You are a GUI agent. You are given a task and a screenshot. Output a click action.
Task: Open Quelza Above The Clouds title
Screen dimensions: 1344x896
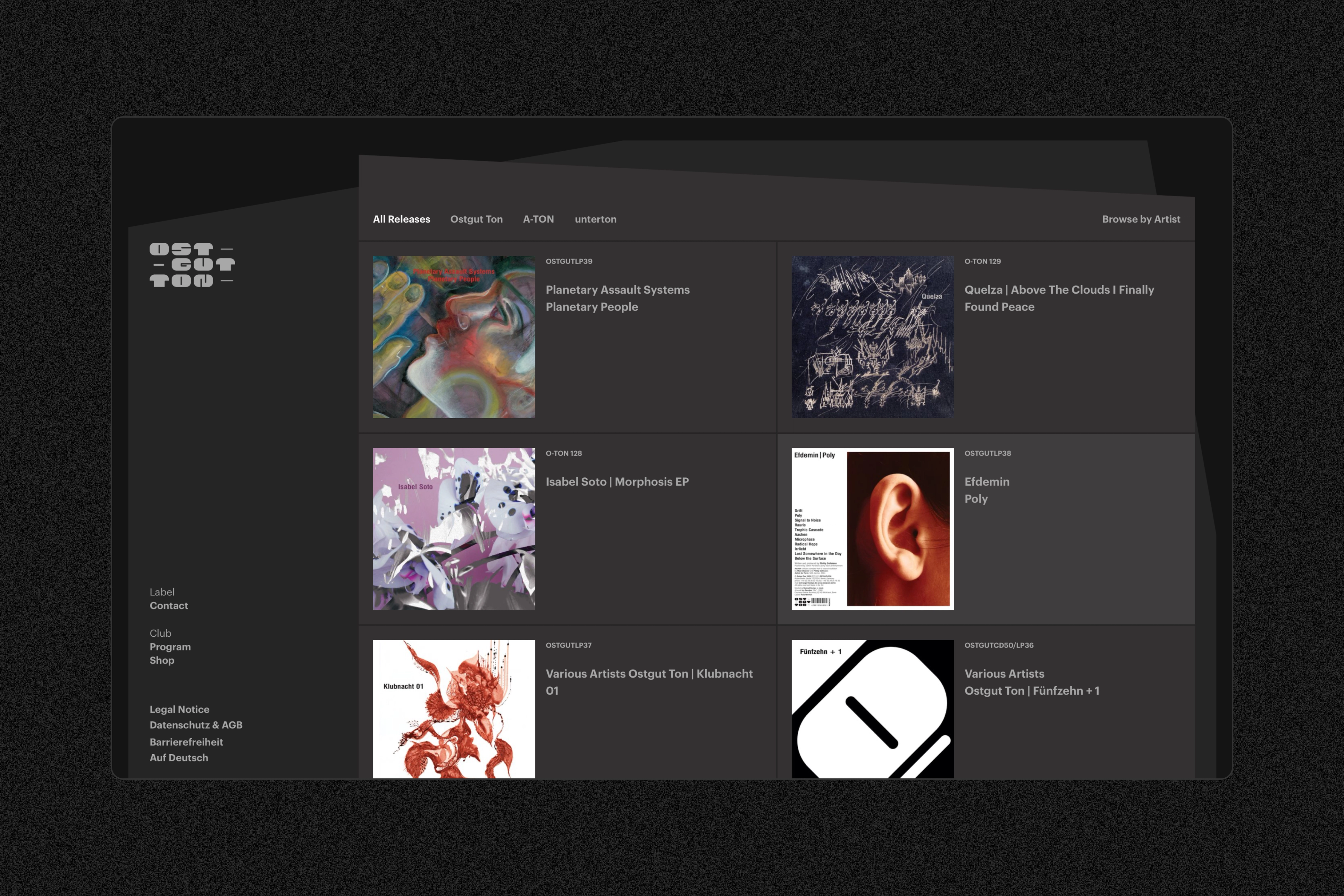click(x=1059, y=298)
